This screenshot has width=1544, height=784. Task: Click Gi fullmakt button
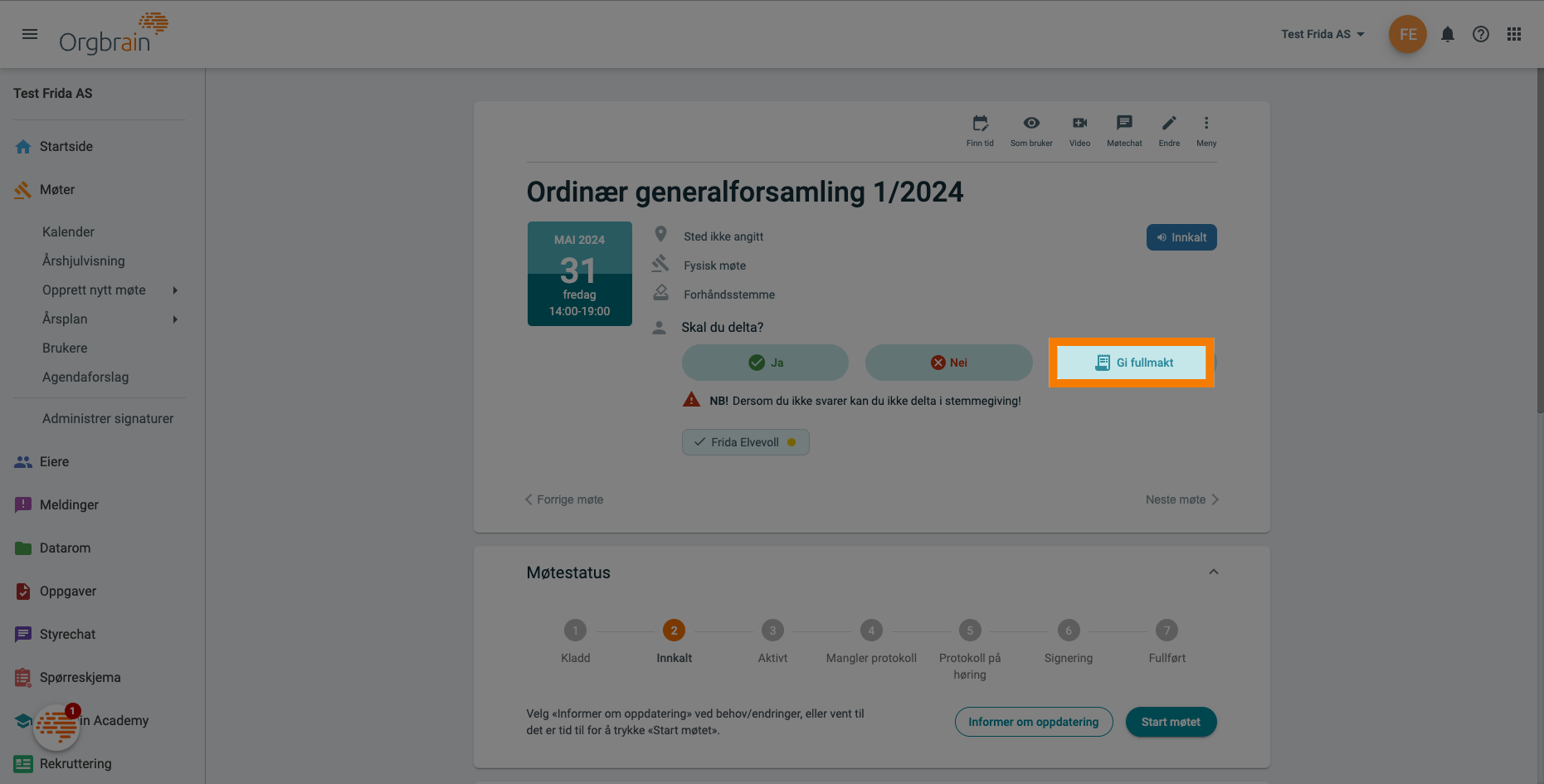pyautogui.click(x=1132, y=363)
